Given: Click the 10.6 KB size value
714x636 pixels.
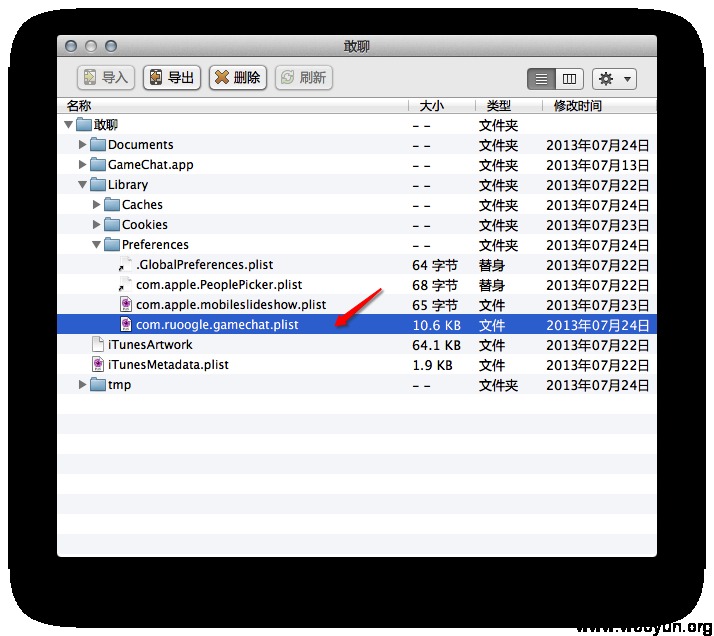Looking at the screenshot, I should [x=437, y=325].
